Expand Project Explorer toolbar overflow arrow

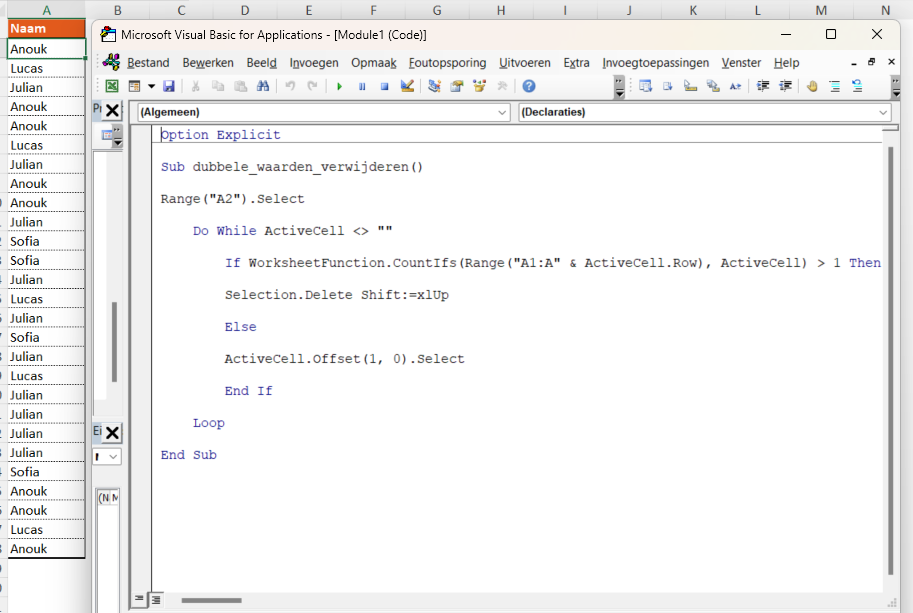pos(118,136)
